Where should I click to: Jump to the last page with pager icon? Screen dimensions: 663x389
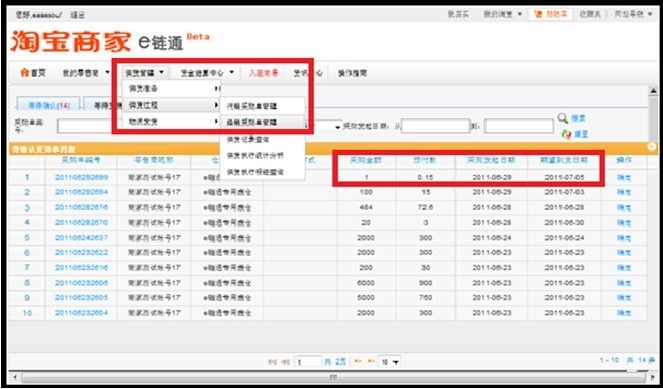371,362
